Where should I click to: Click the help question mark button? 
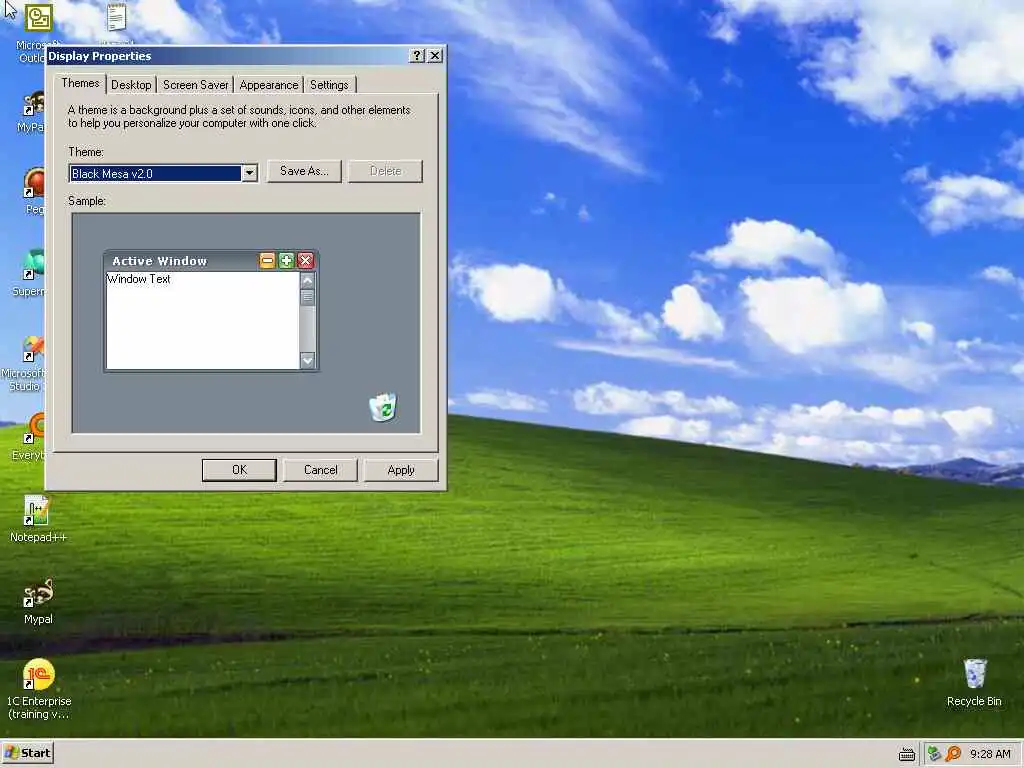417,56
